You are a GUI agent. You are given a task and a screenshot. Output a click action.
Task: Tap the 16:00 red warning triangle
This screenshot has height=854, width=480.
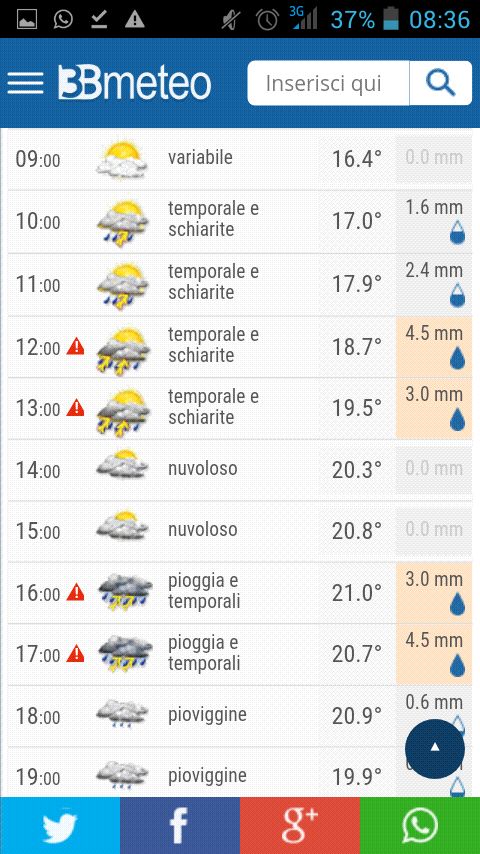[76, 591]
